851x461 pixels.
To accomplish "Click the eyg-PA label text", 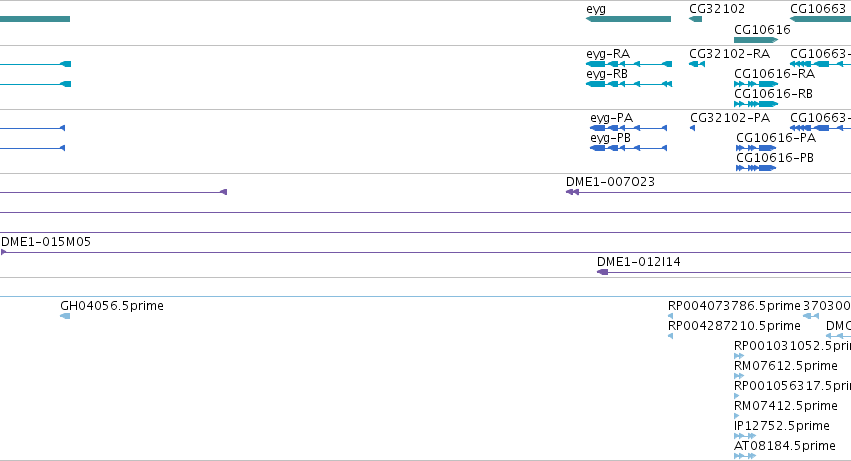I will pyautogui.click(x=612, y=118).
